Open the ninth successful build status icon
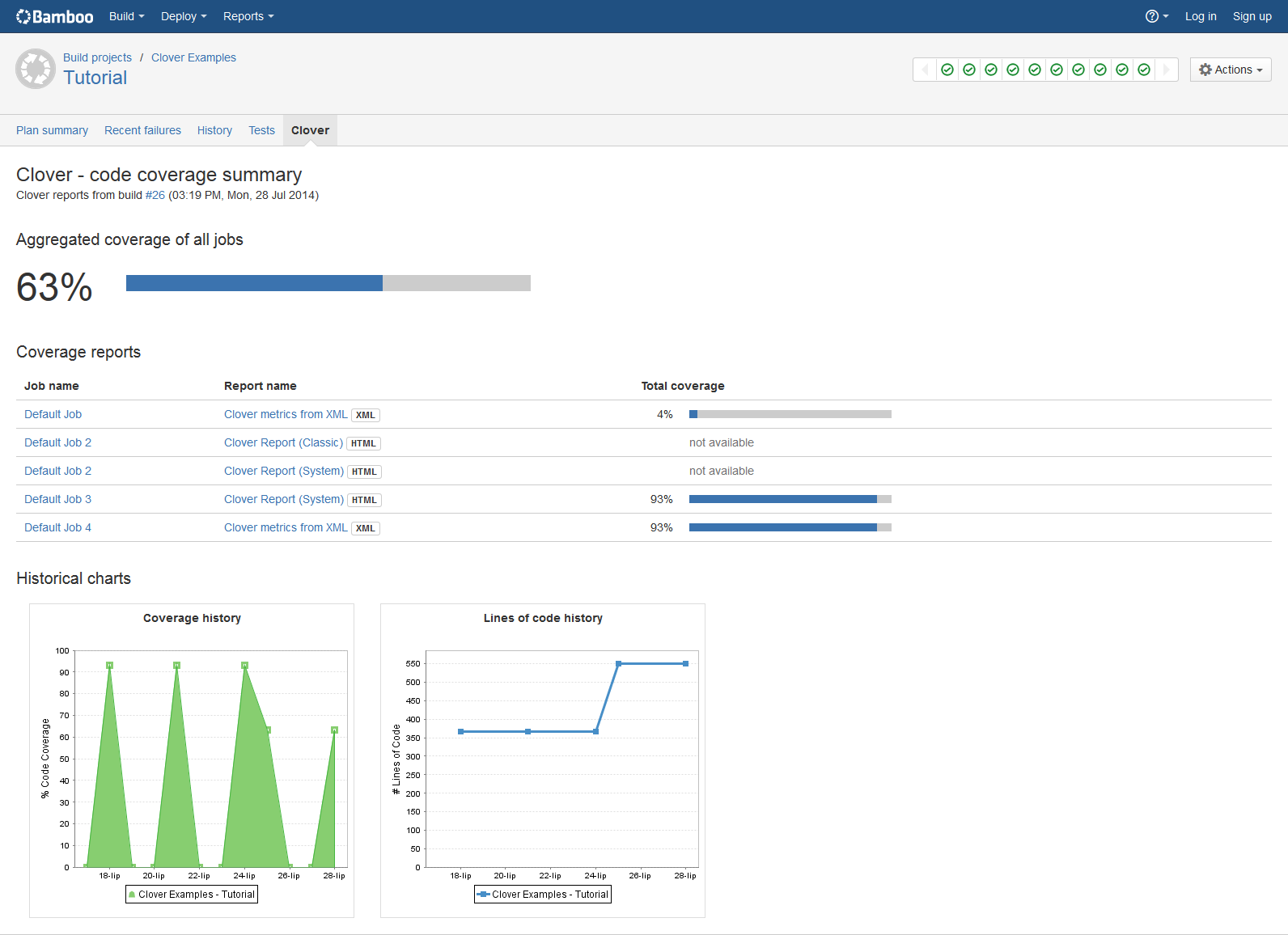 tap(1122, 70)
